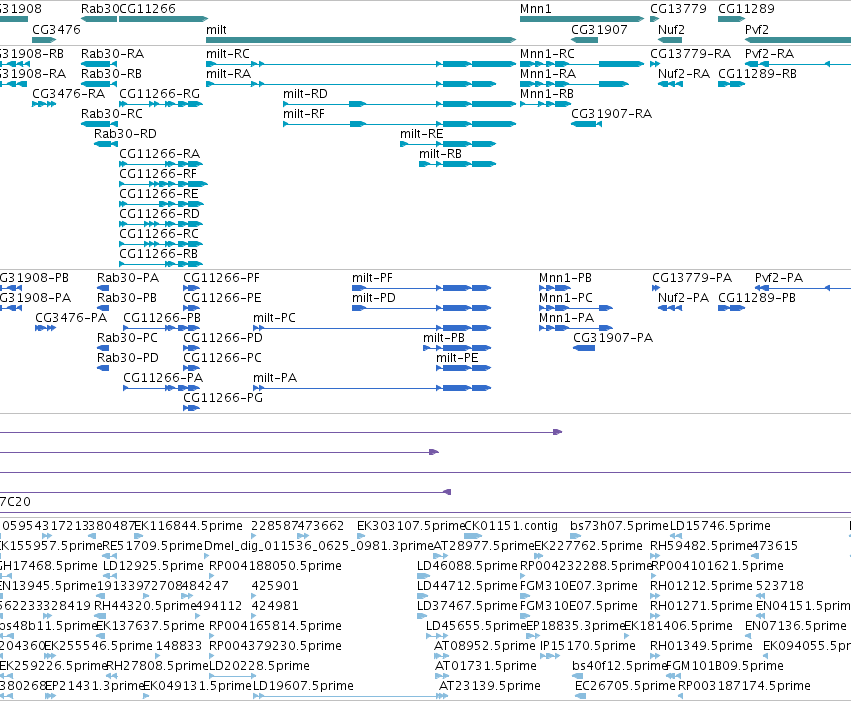Select the milt gene bar
Image resolution: width=851 pixels, height=701 pixels.
(361, 40)
